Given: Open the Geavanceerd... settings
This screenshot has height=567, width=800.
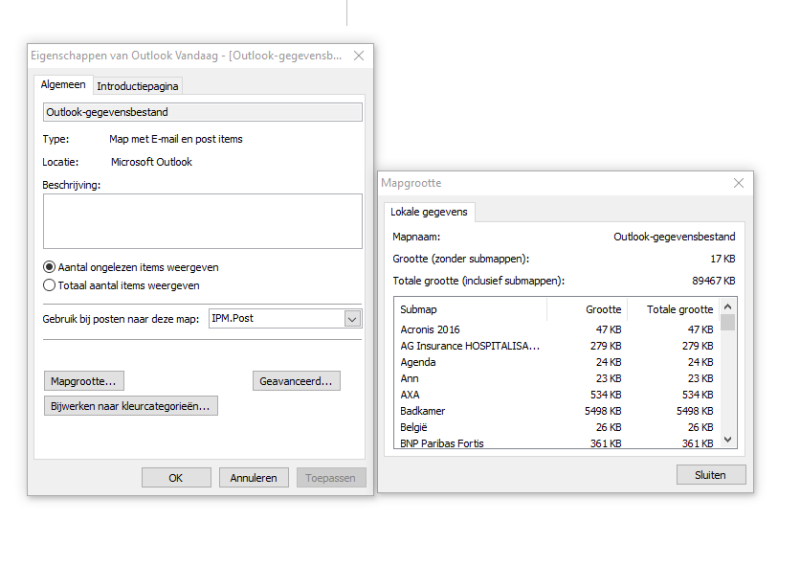Looking at the screenshot, I should click(297, 381).
